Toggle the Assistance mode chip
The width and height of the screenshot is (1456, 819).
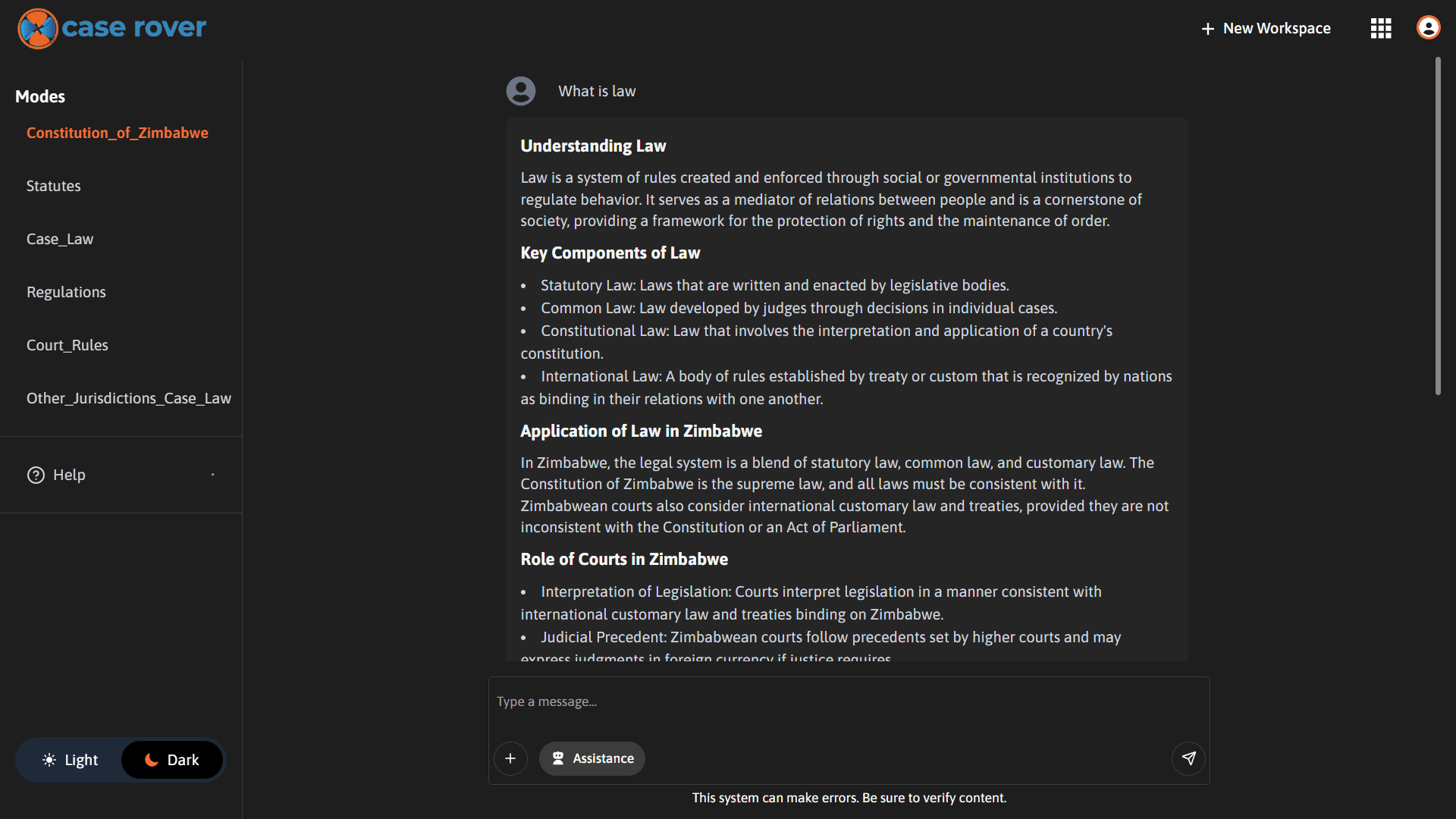(x=592, y=758)
